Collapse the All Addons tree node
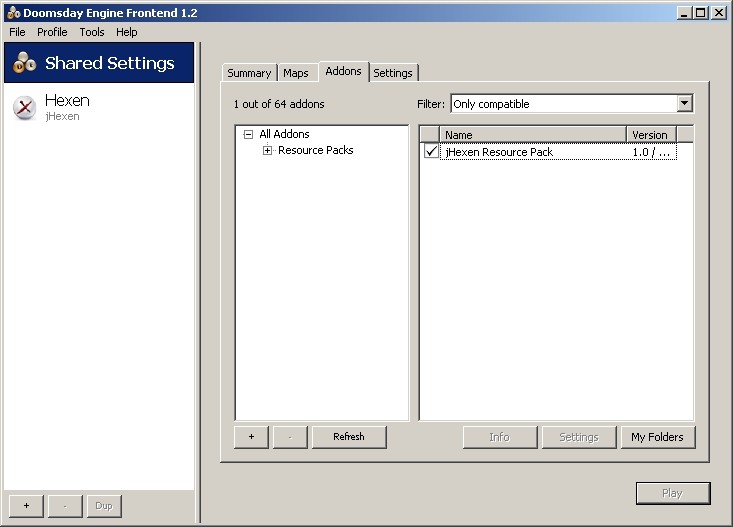The image size is (733, 527). tap(248, 134)
